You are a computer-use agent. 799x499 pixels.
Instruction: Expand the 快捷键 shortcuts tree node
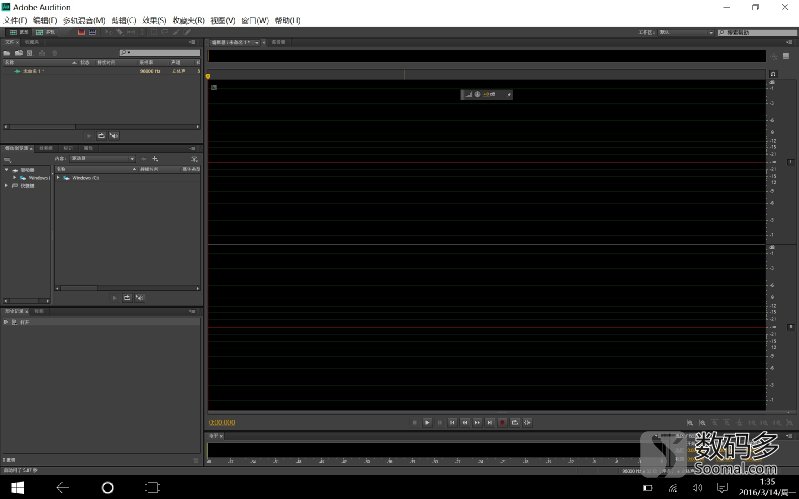coord(7,186)
